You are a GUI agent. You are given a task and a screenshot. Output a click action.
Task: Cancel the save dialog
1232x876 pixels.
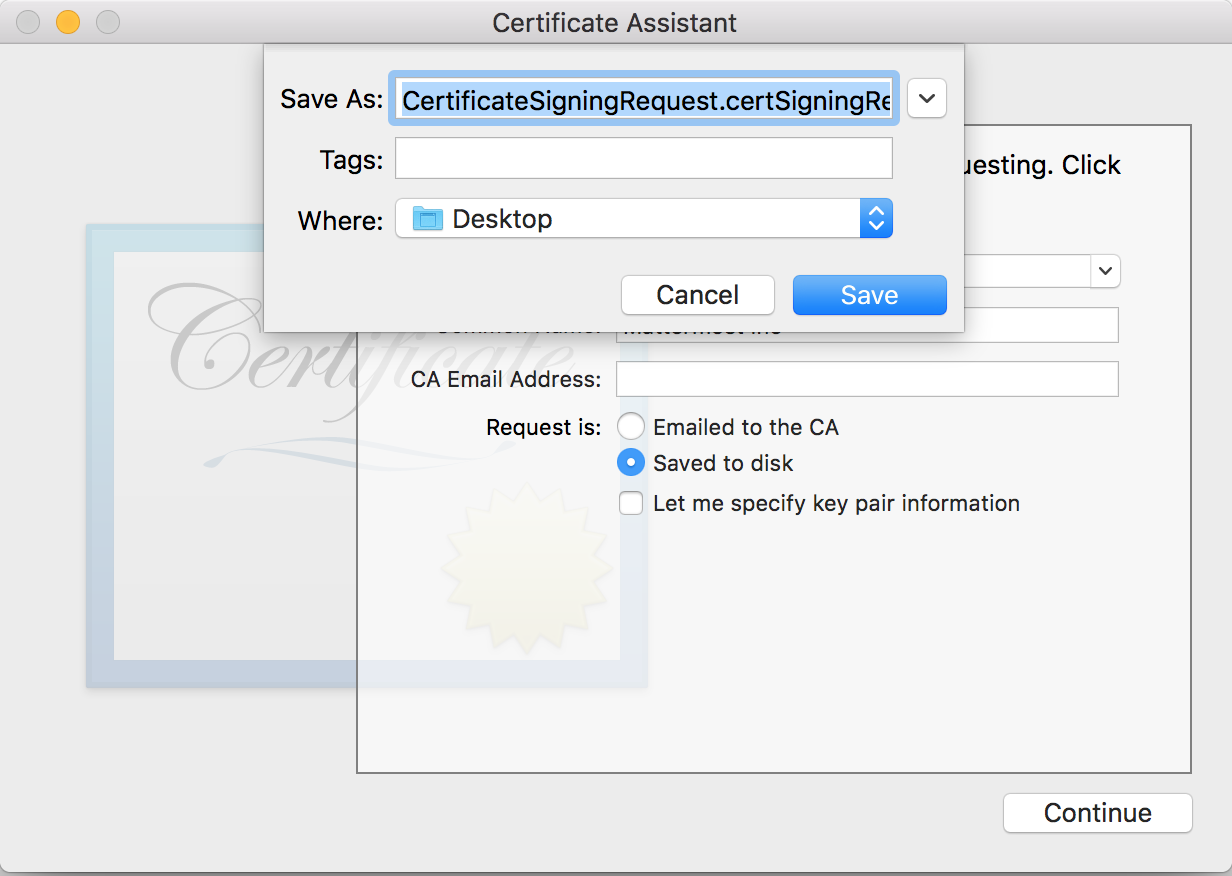pos(697,295)
